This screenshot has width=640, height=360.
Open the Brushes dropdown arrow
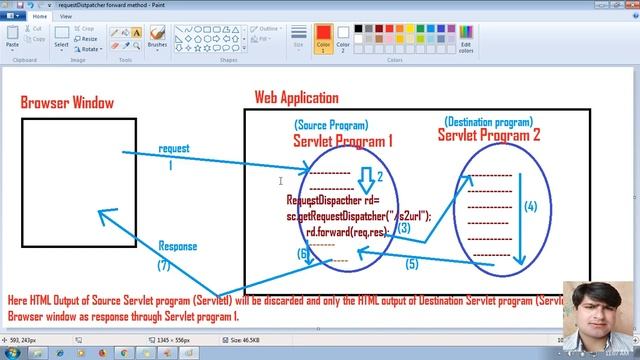[157, 50]
